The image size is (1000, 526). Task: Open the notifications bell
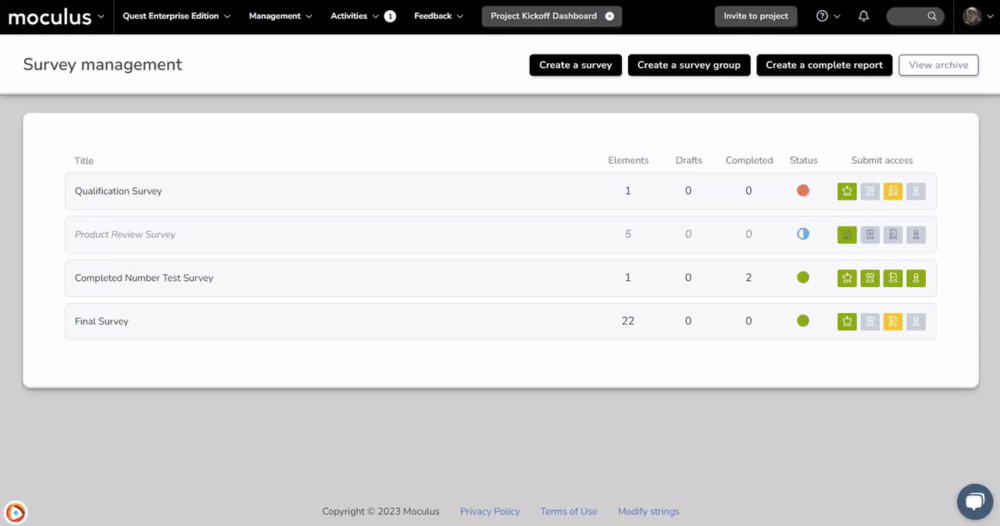pyautogui.click(x=863, y=16)
